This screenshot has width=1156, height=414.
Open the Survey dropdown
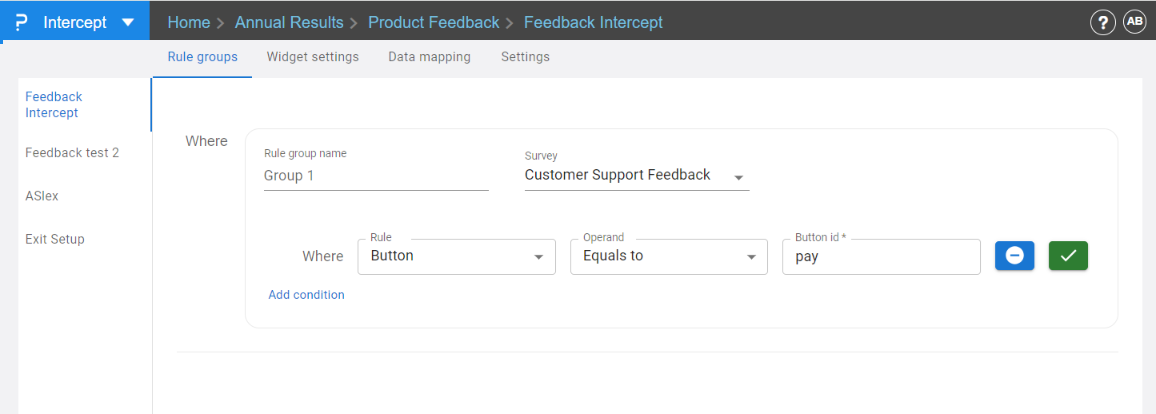pos(636,176)
